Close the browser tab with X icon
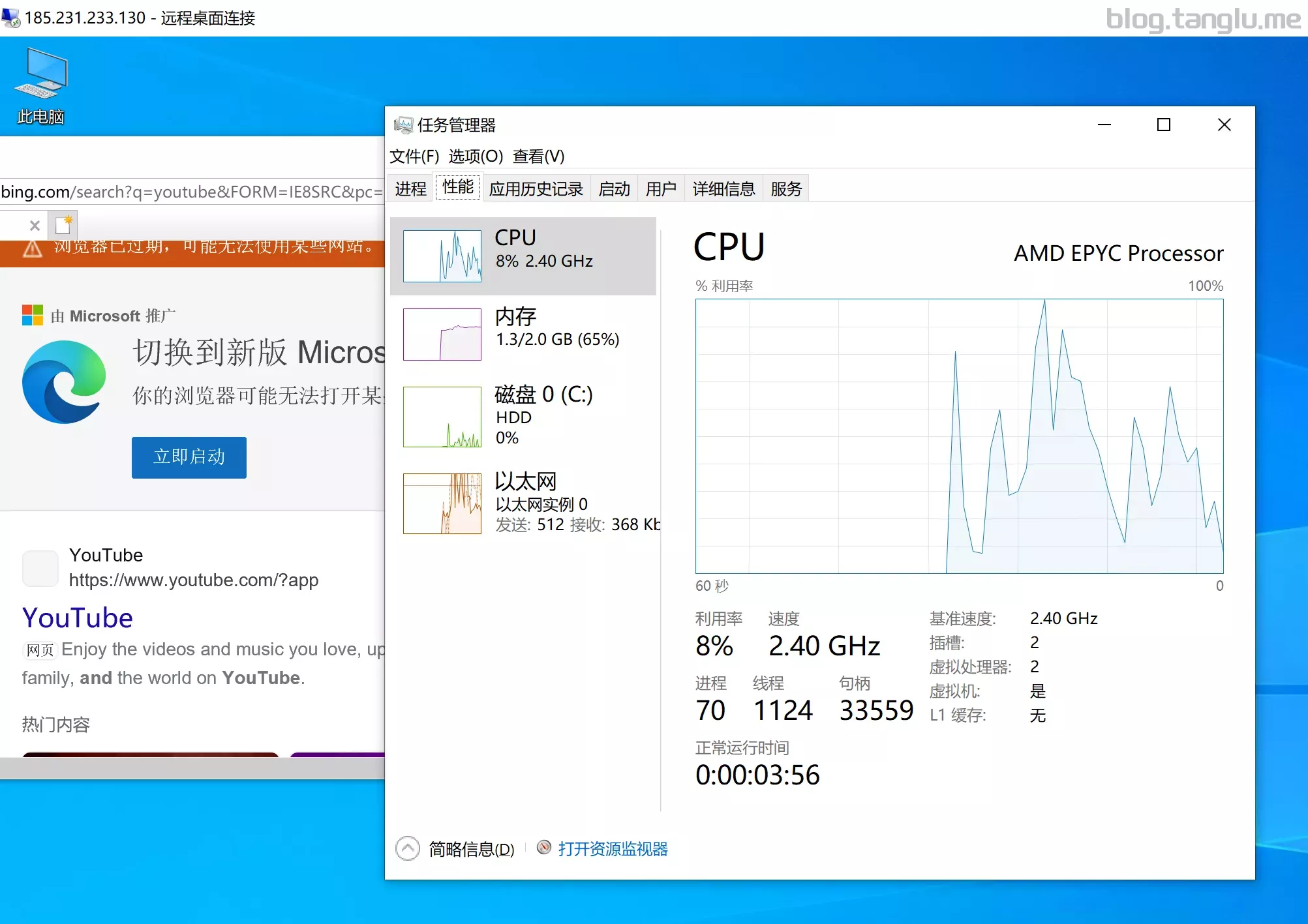The height and width of the screenshot is (924, 1308). tap(35, 226)
